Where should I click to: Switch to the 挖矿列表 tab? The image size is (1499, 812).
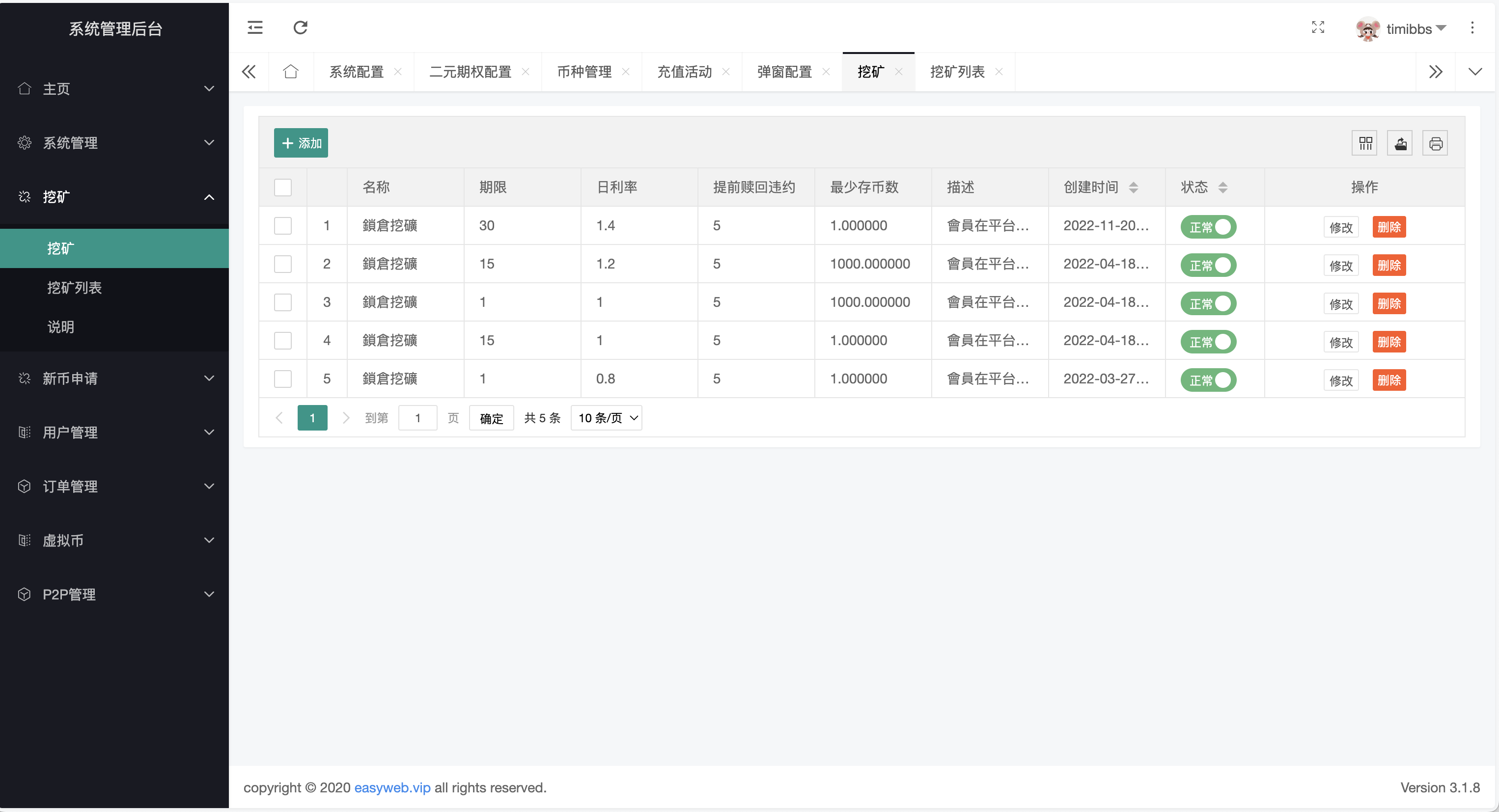(x=958, y=71)
